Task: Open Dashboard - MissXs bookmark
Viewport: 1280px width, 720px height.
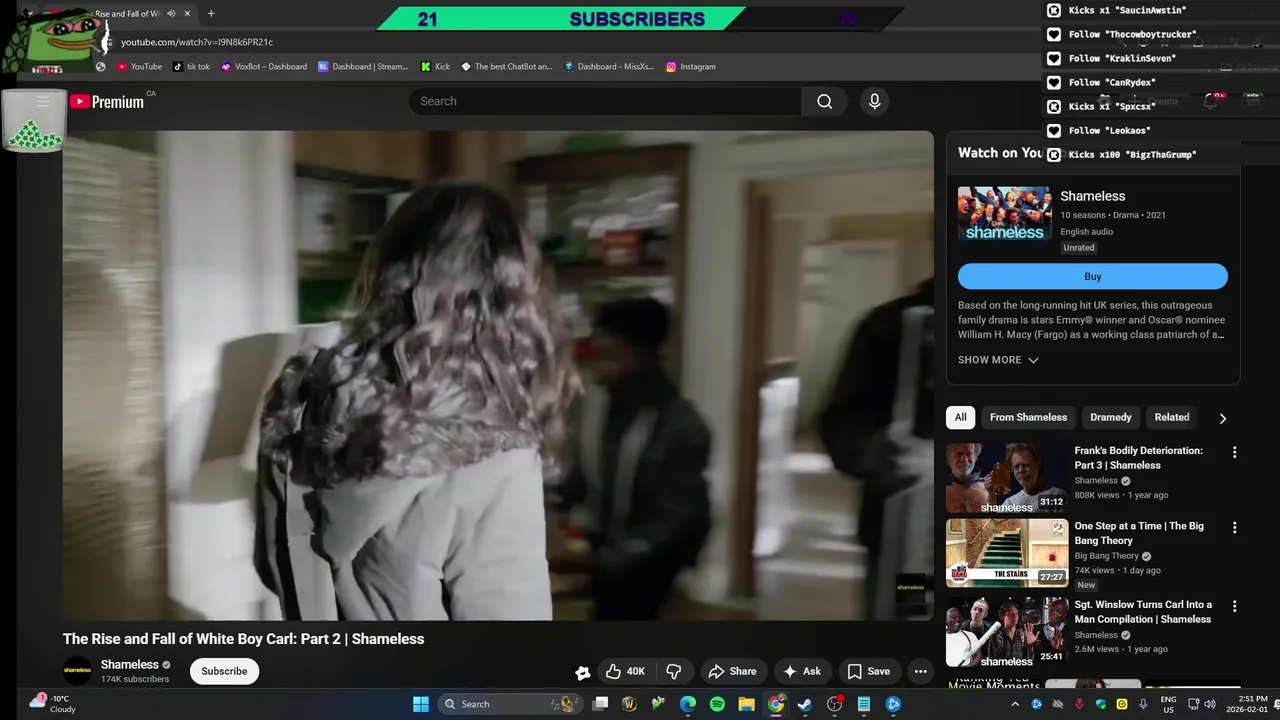Action: 609,67
